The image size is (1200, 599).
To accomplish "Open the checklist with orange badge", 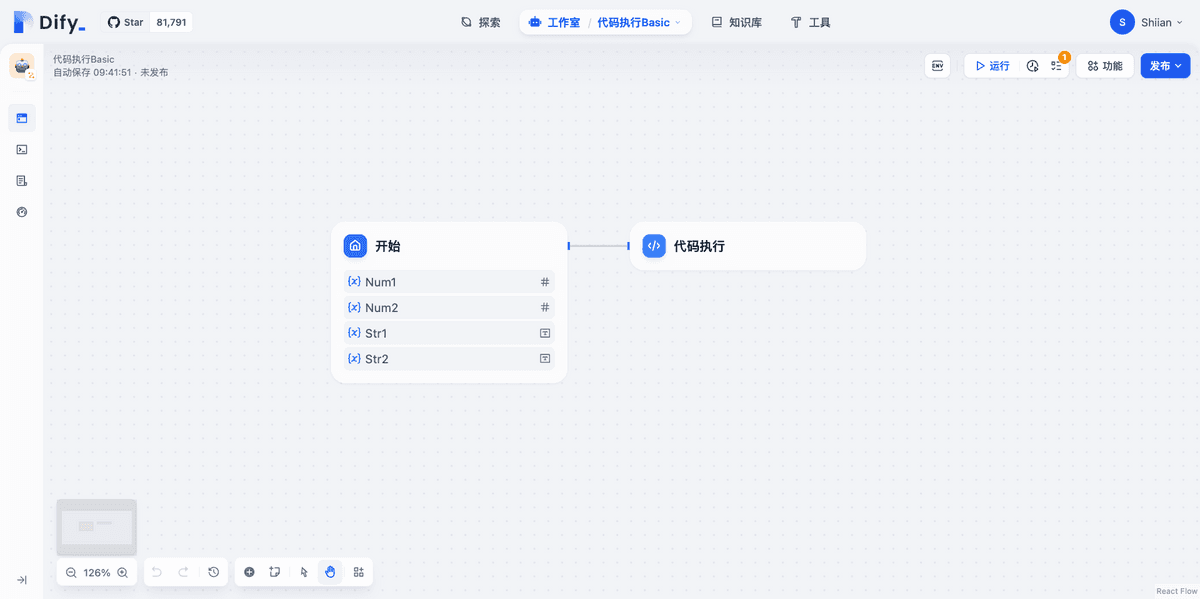I will tap(1056, 66).
